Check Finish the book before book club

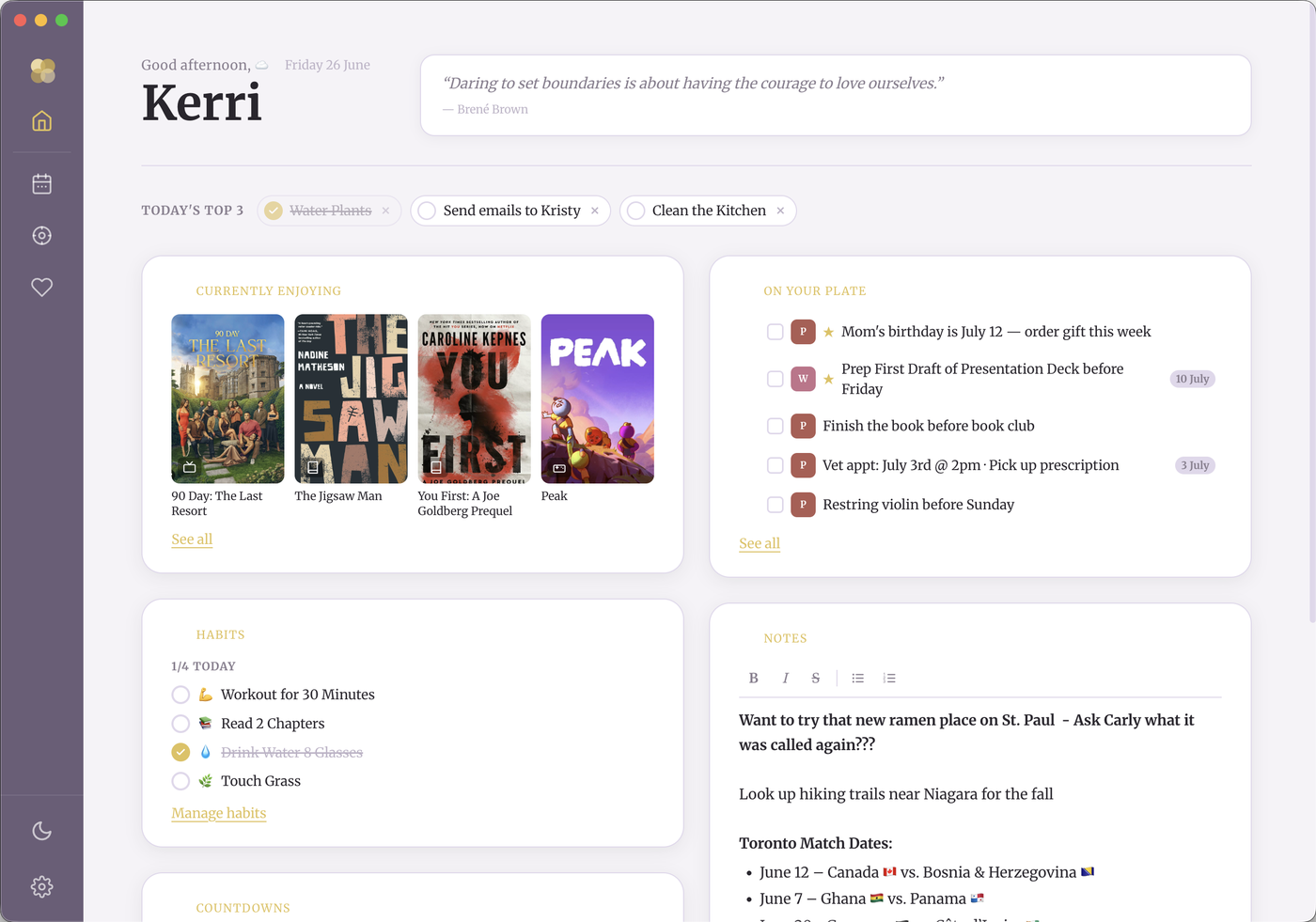775,426
